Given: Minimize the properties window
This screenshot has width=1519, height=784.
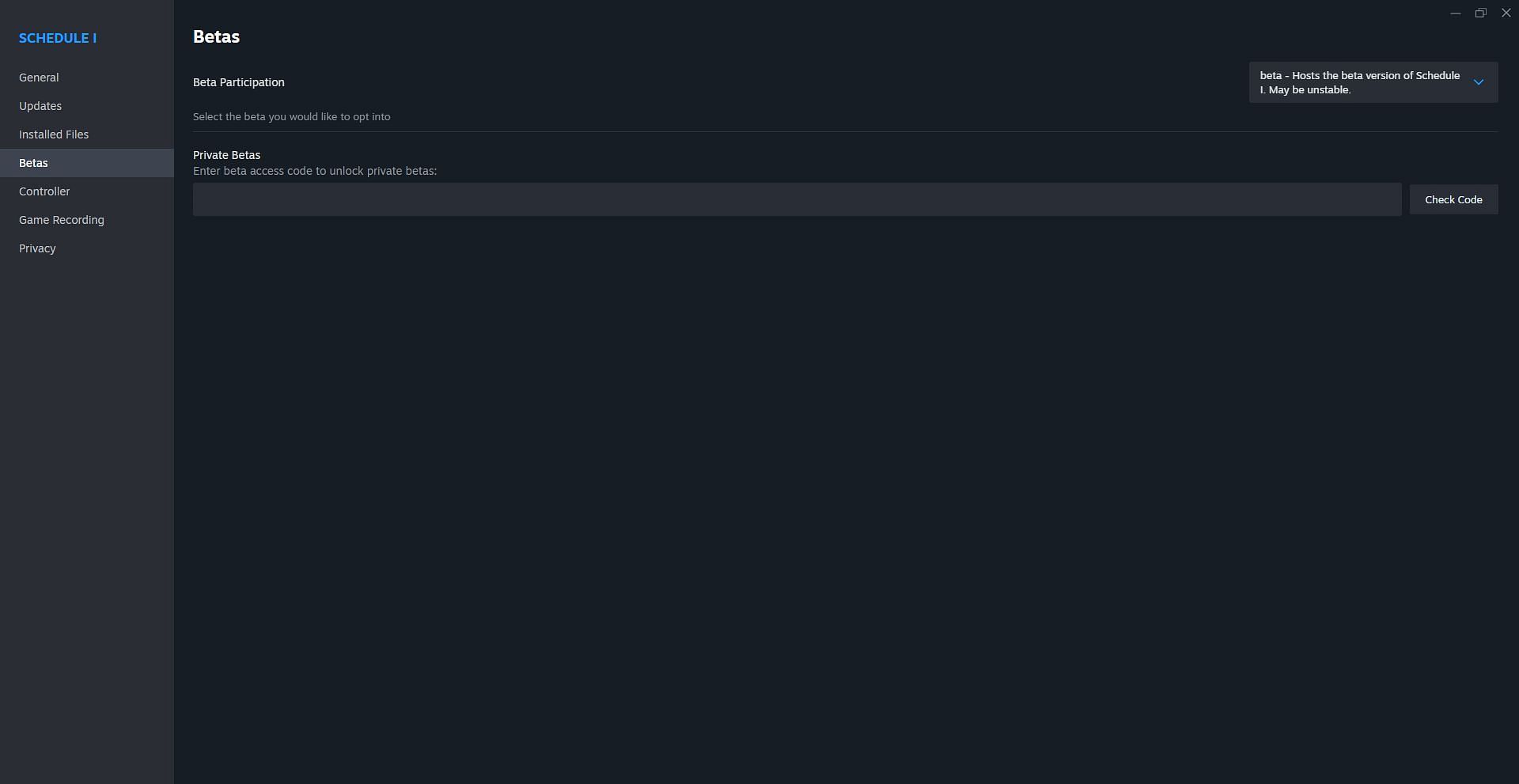Looking at the screenshot, I should pyautogui.click(x=1455, y=13).
